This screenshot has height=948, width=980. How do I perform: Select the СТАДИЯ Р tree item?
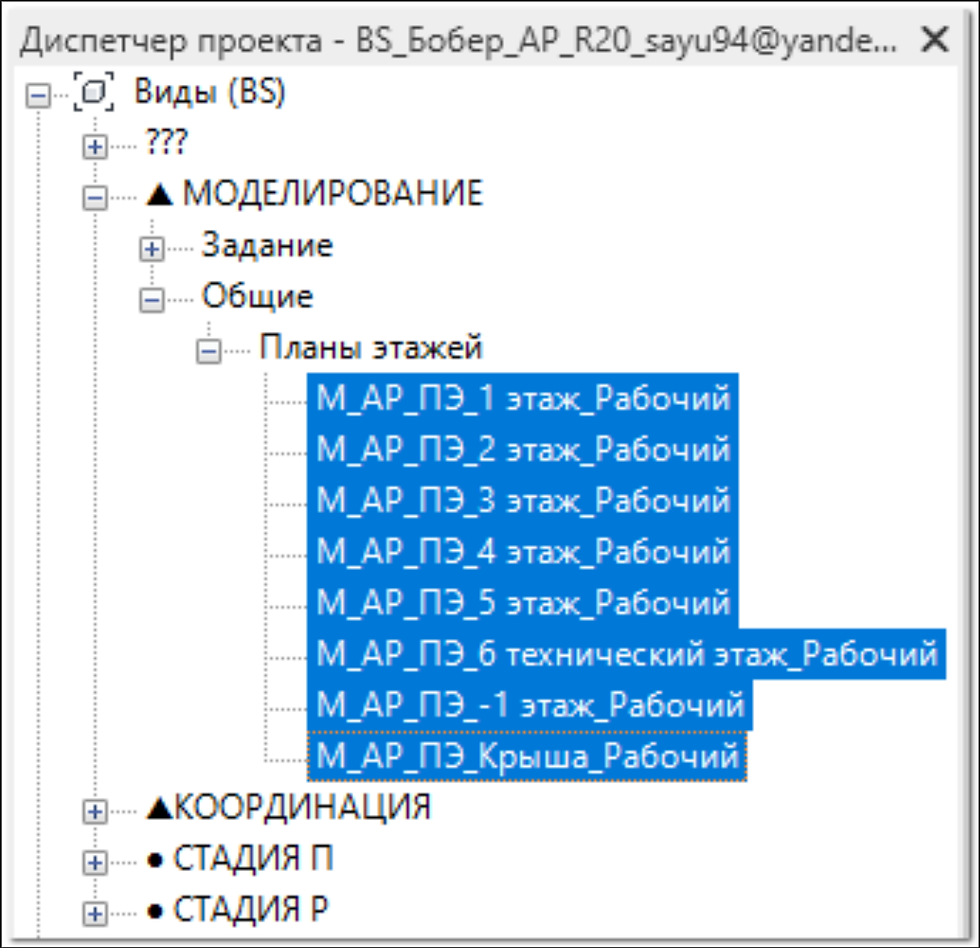point(237,910)
